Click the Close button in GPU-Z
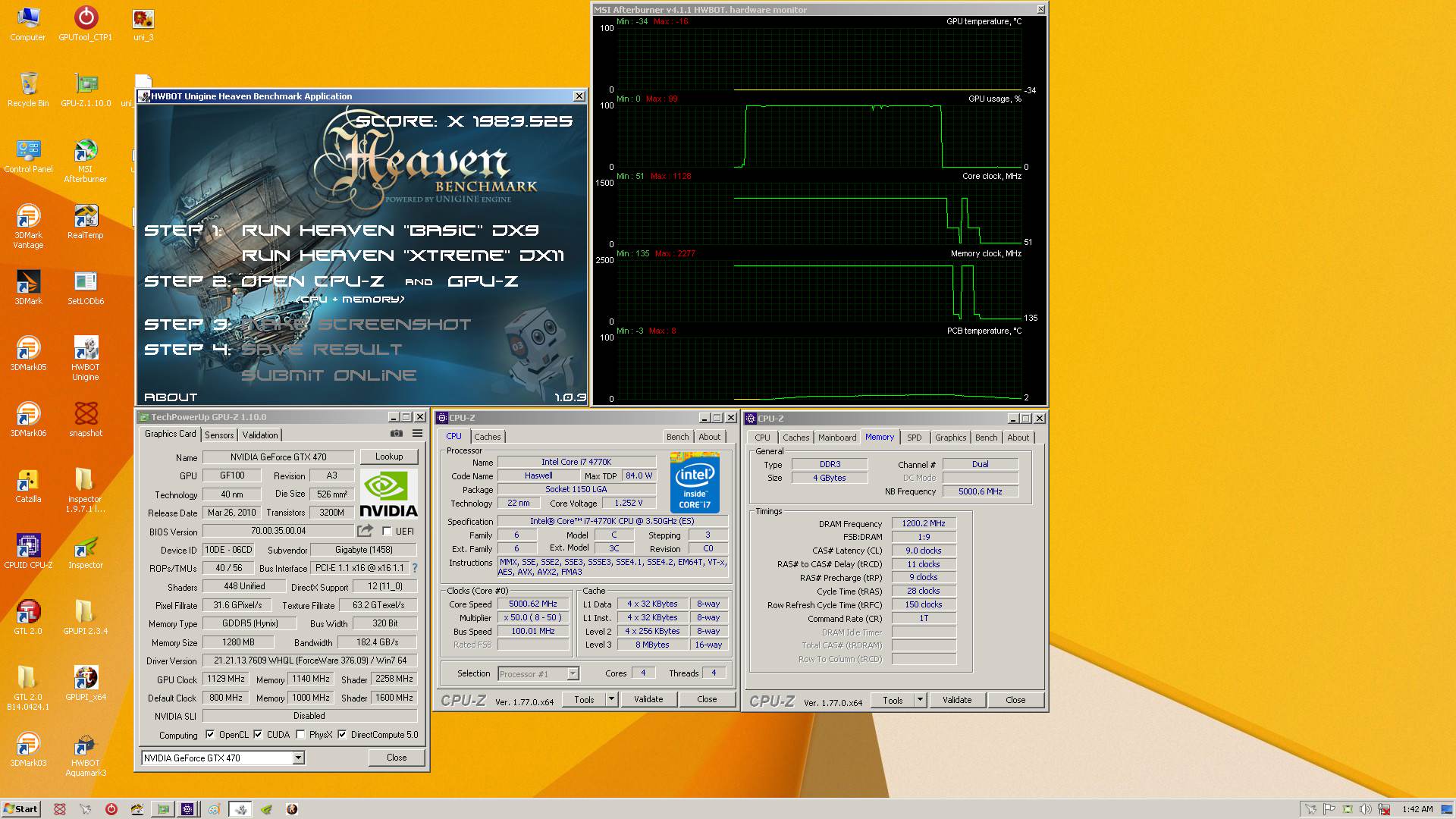The width and height of the screenshot is (1456, 819). (397, 758)
